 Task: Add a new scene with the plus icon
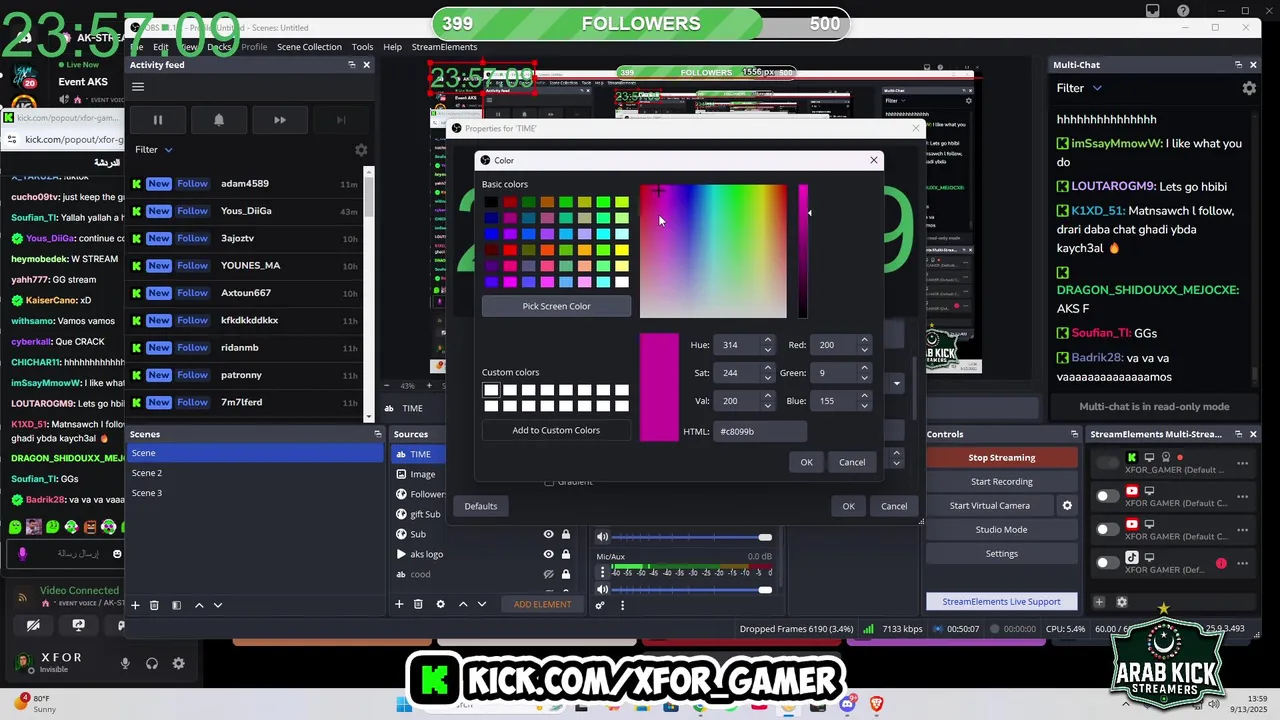[x=135, y=605]
